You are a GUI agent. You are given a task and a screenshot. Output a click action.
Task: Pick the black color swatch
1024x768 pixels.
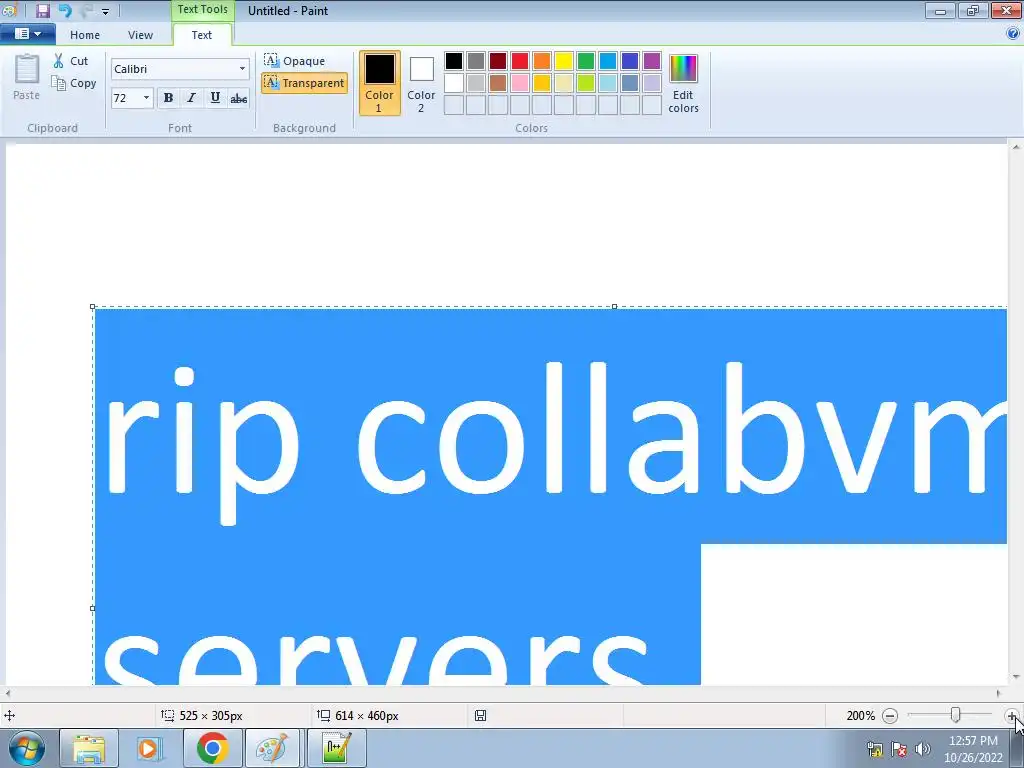454,61
